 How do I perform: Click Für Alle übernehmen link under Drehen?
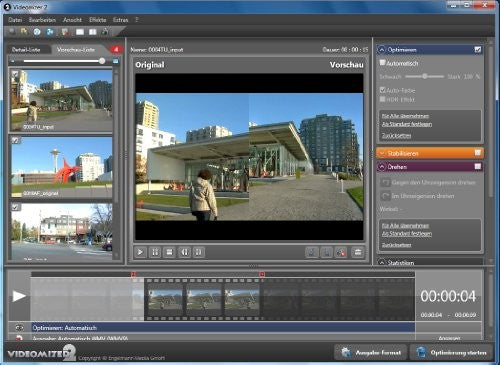(x=405, y=226)
